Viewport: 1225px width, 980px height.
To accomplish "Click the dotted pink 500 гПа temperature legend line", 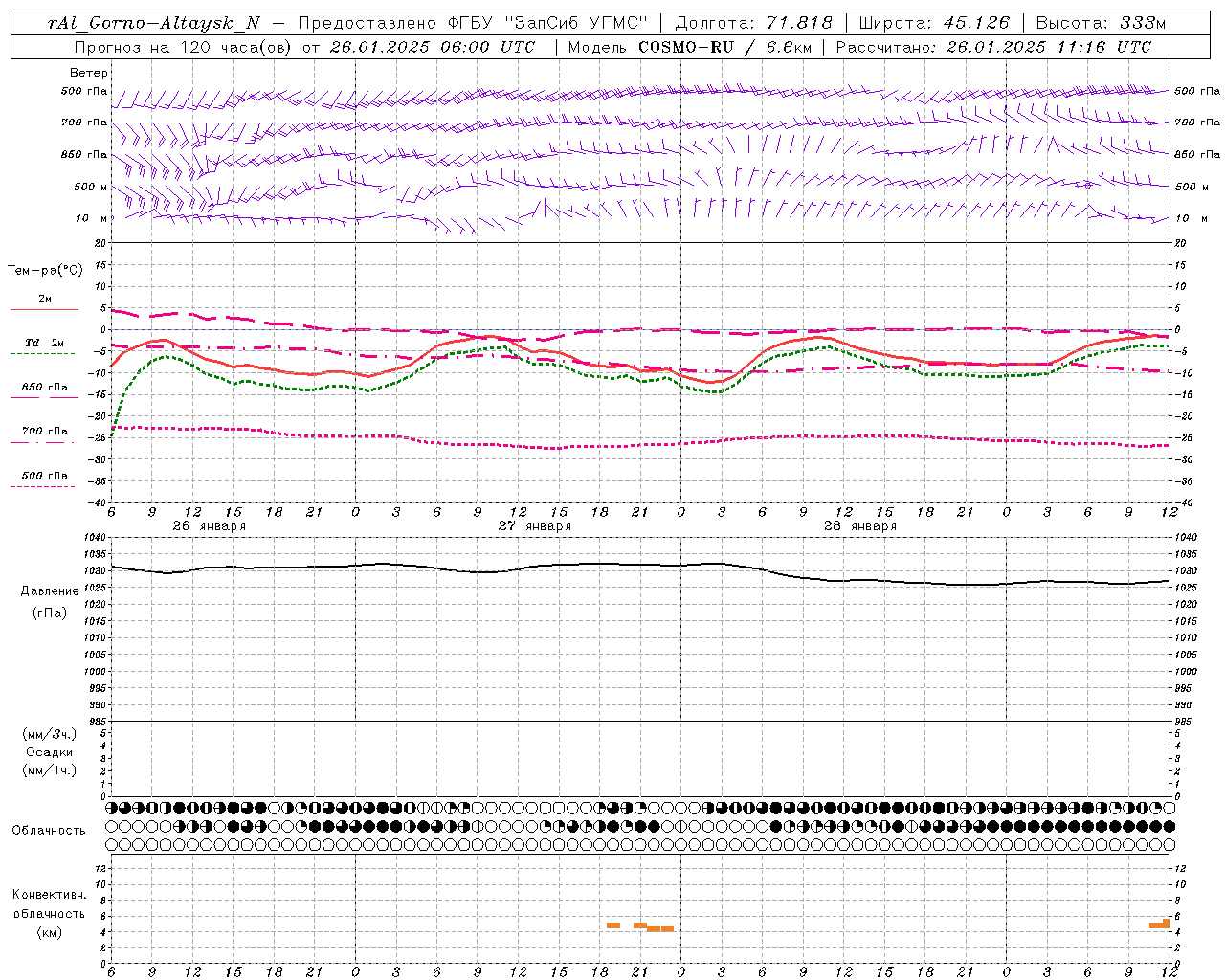I will click(42, 486).
